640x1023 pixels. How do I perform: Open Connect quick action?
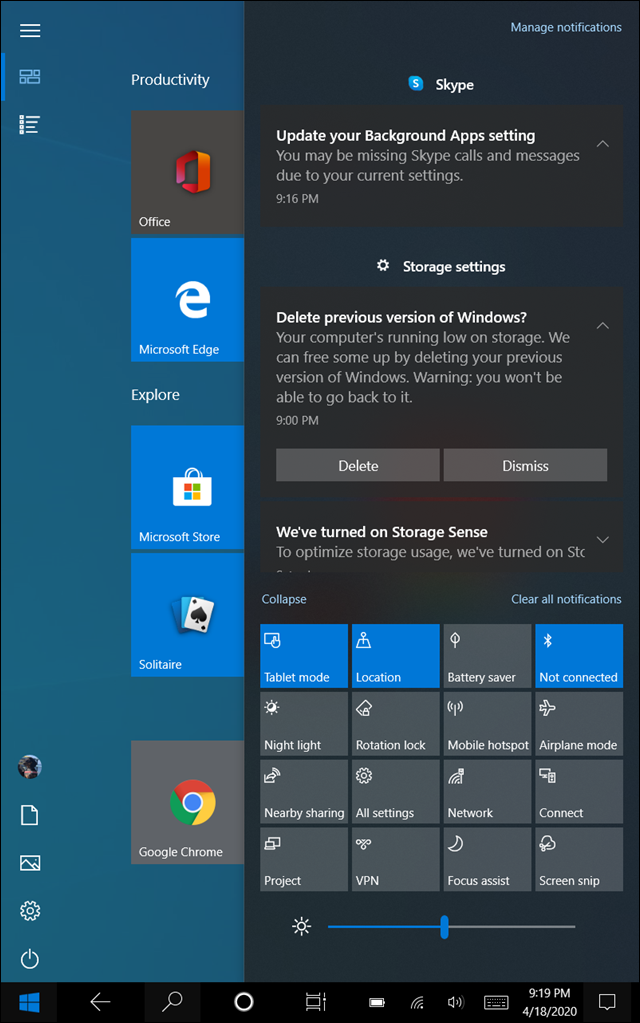[x=579, y=791]
